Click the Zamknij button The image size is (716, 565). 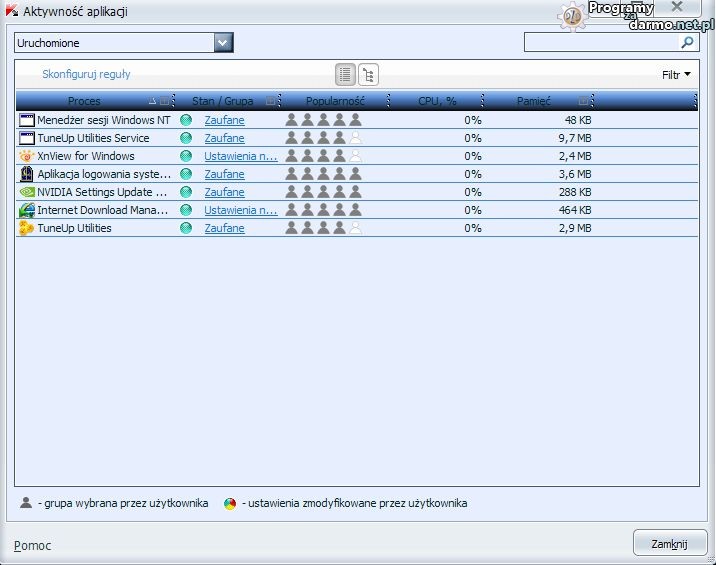coord(669,544)
